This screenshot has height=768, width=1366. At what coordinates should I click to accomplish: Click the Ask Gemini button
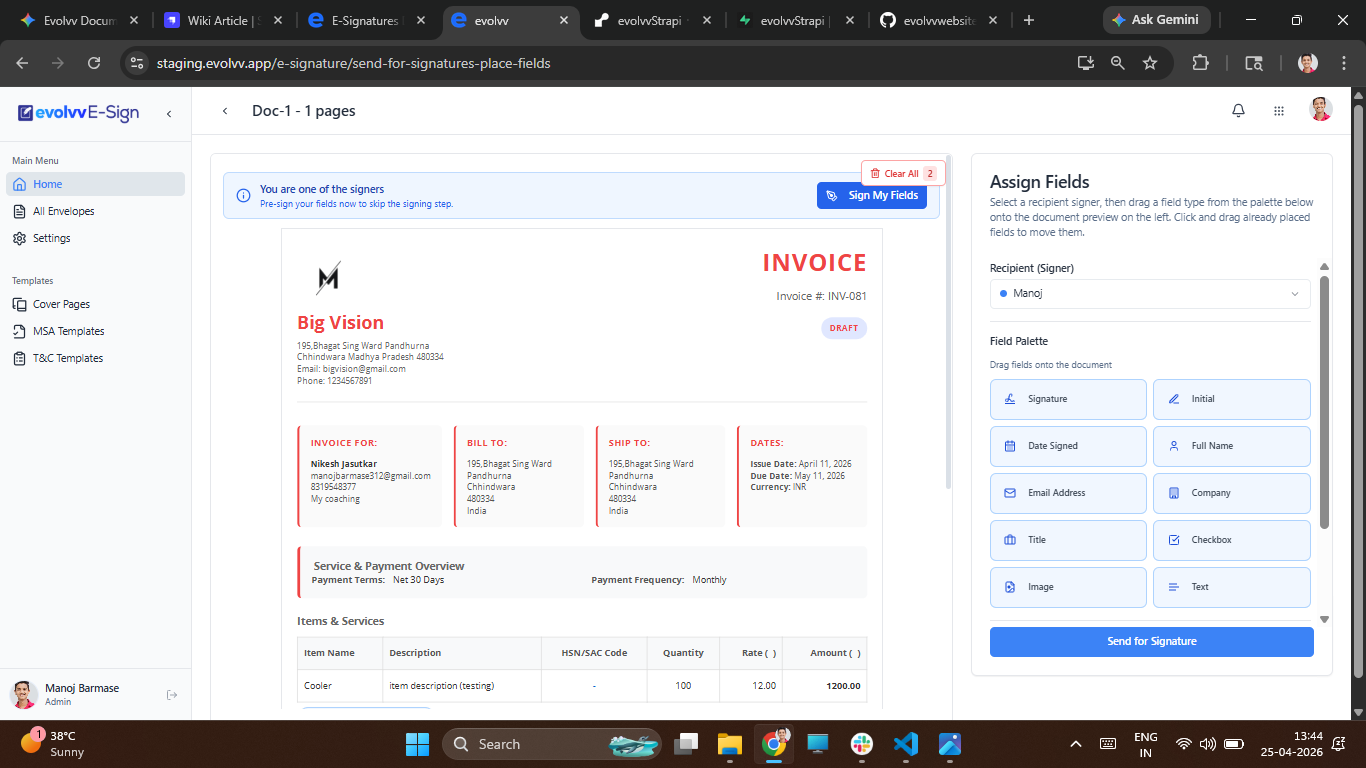1157,20
